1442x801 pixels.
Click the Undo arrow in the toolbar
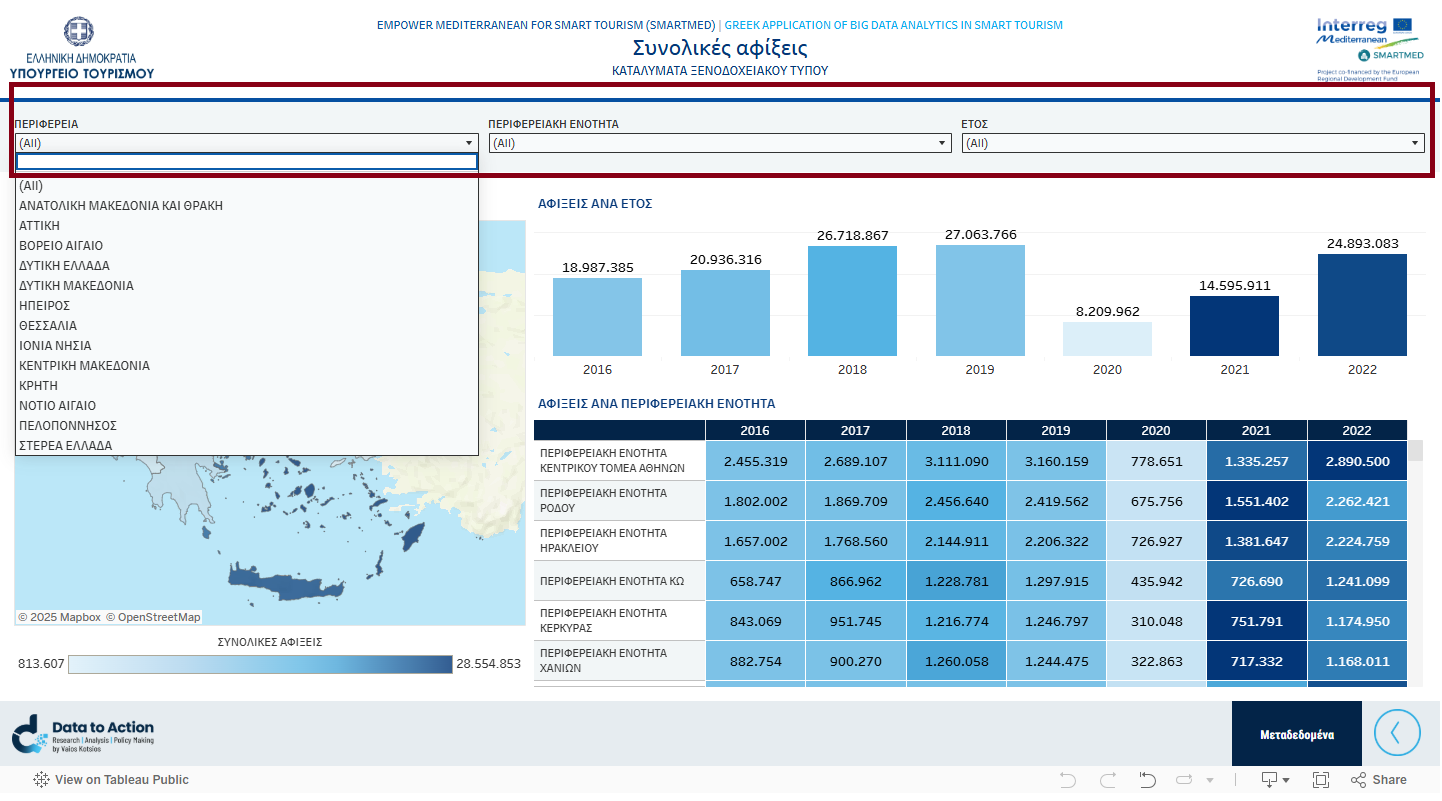(x=1067, y=780)
